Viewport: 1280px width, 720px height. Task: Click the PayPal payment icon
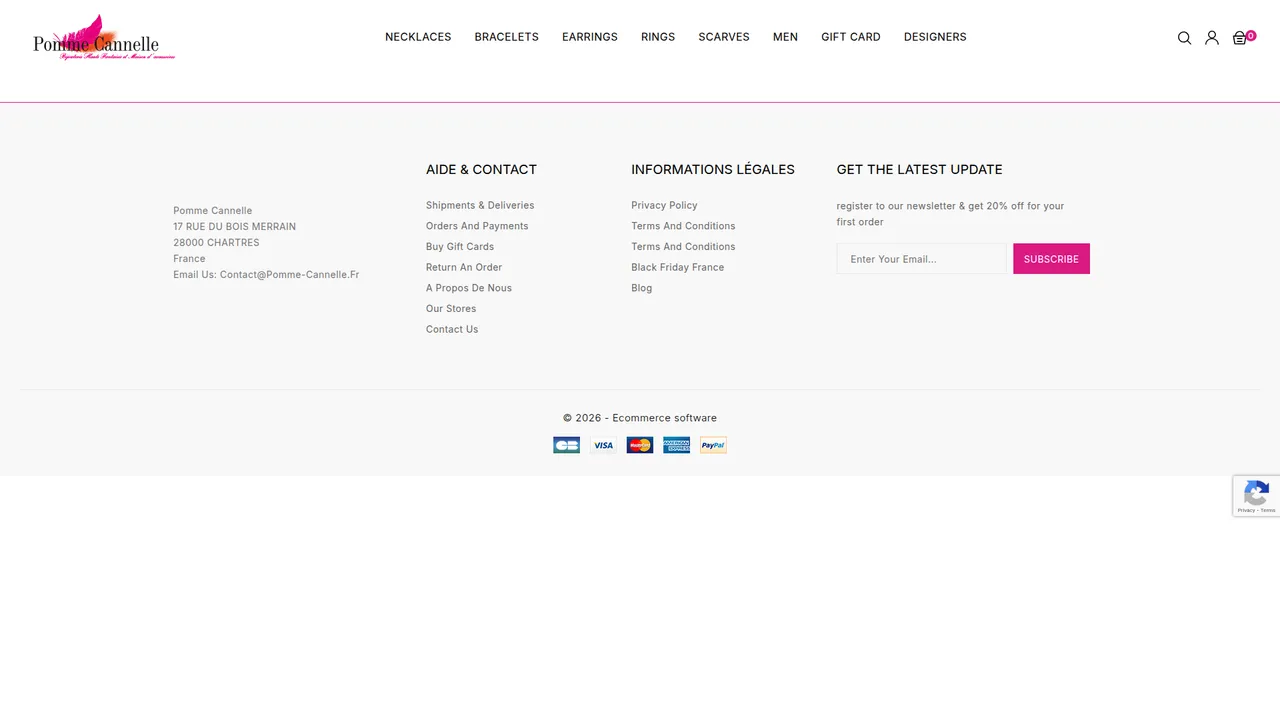pos(713,445)
